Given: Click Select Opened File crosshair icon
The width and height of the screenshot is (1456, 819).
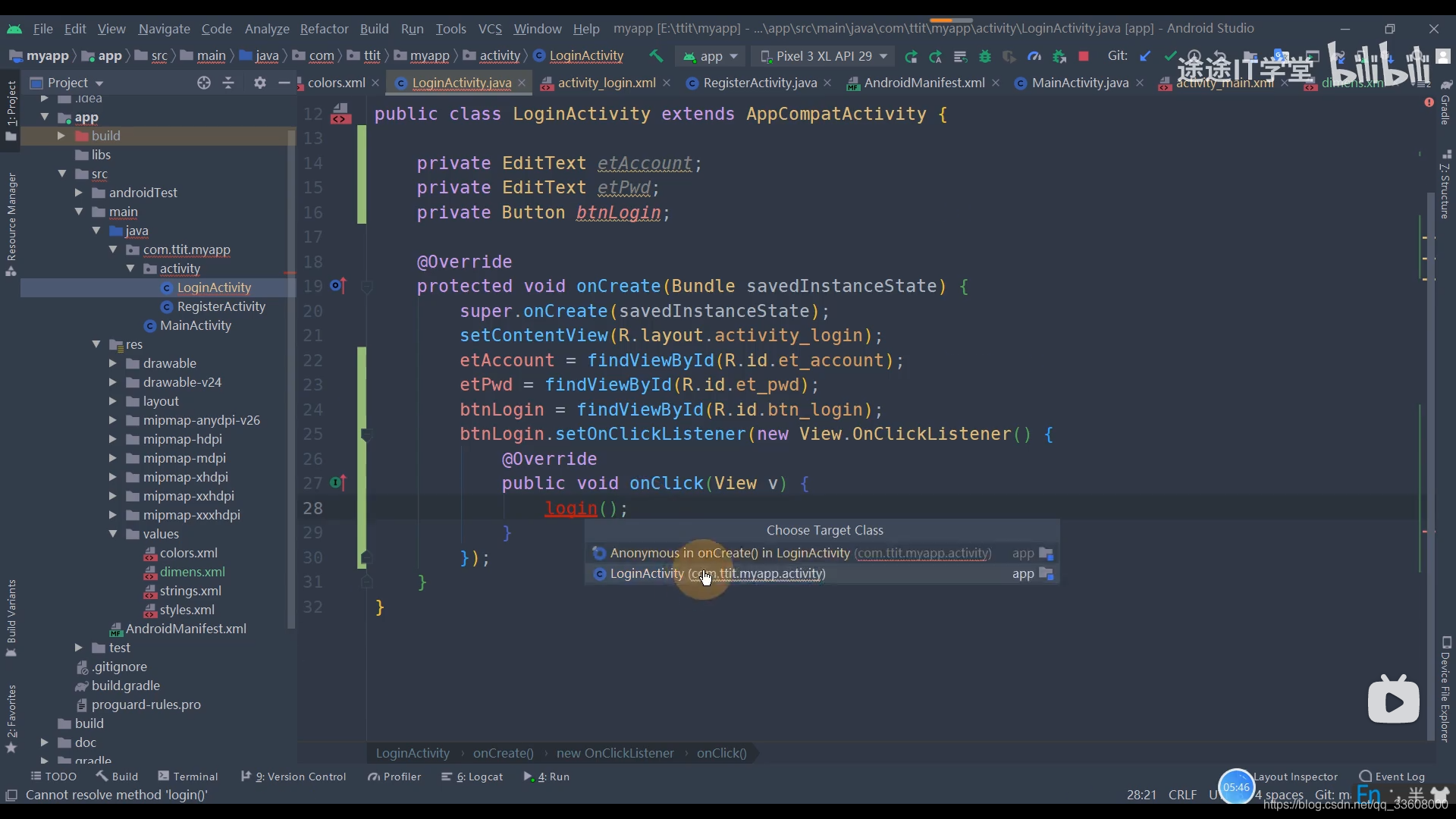Looking at the screenshot, I should click(x=203, y=83).
